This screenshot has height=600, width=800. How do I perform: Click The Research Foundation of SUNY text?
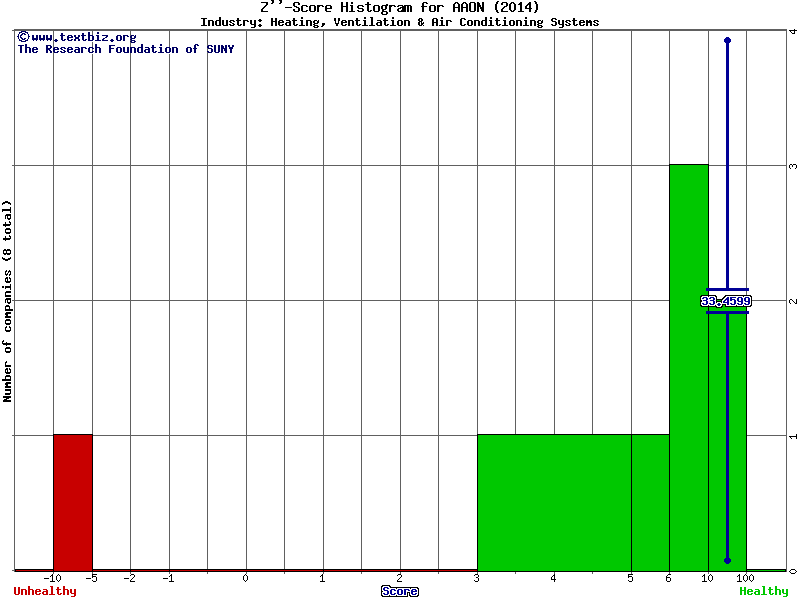coord(125,49)
